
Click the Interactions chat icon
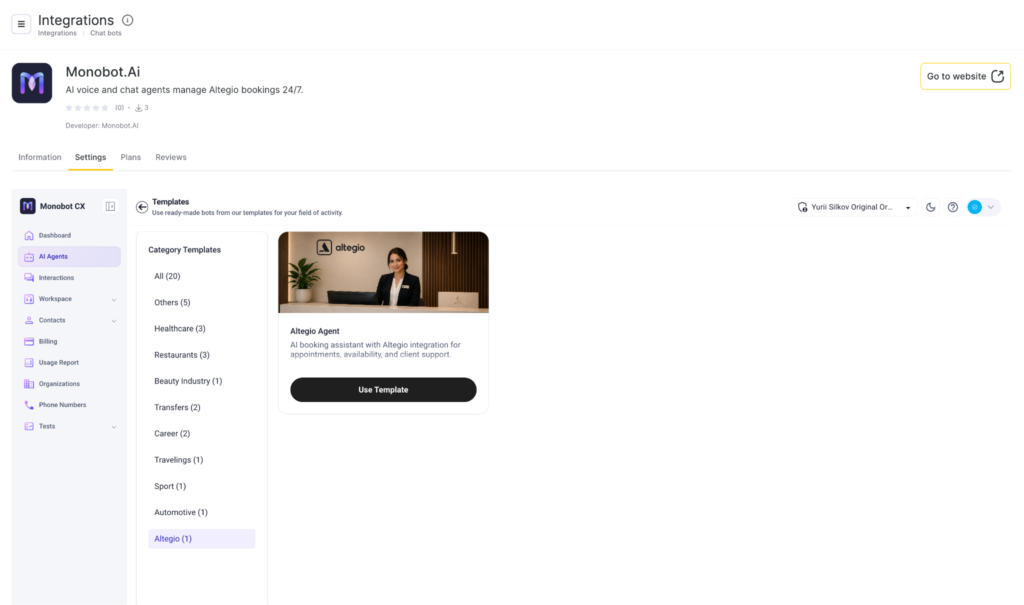click(x=29, y=278)
